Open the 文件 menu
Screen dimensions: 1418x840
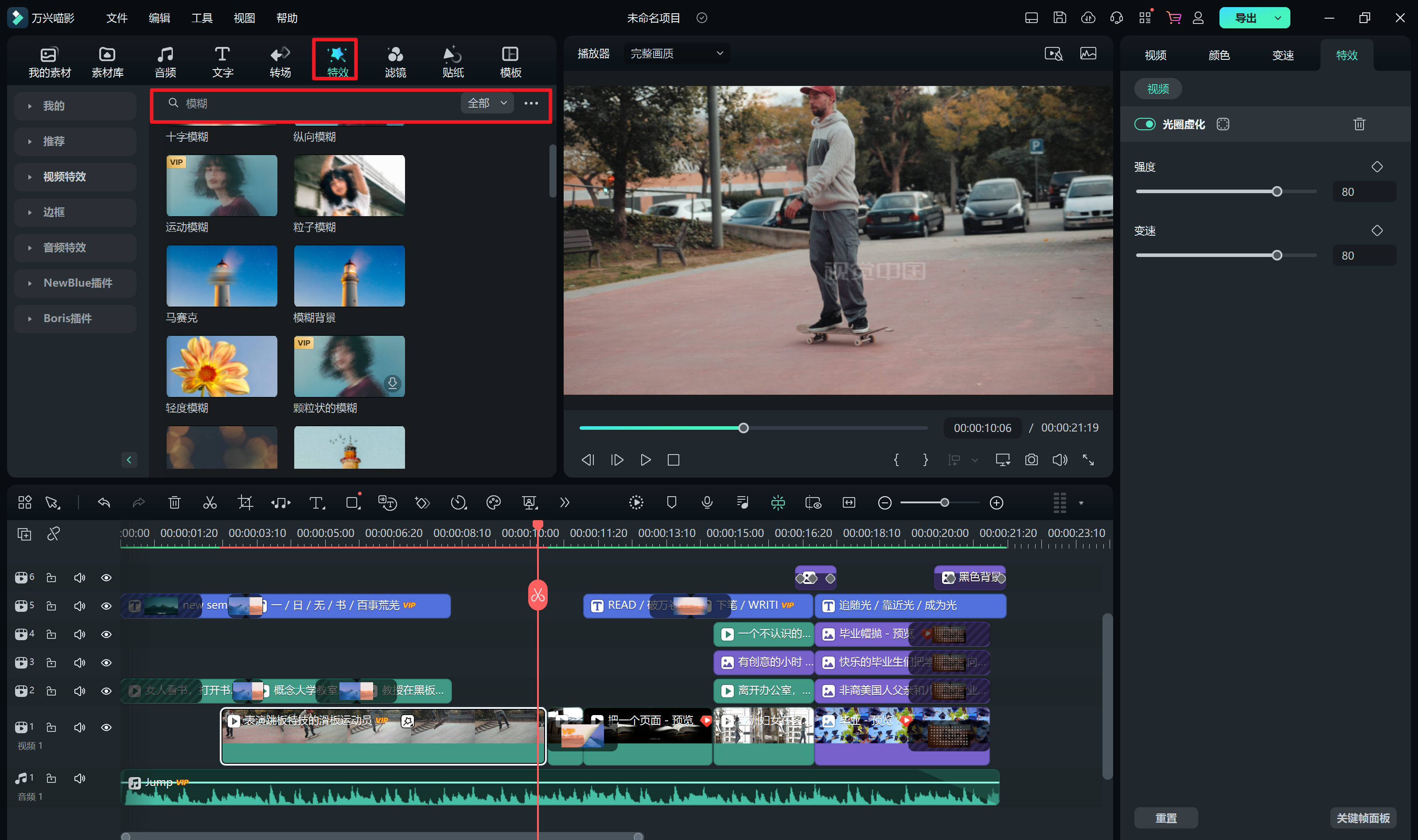tap(117, 18)
